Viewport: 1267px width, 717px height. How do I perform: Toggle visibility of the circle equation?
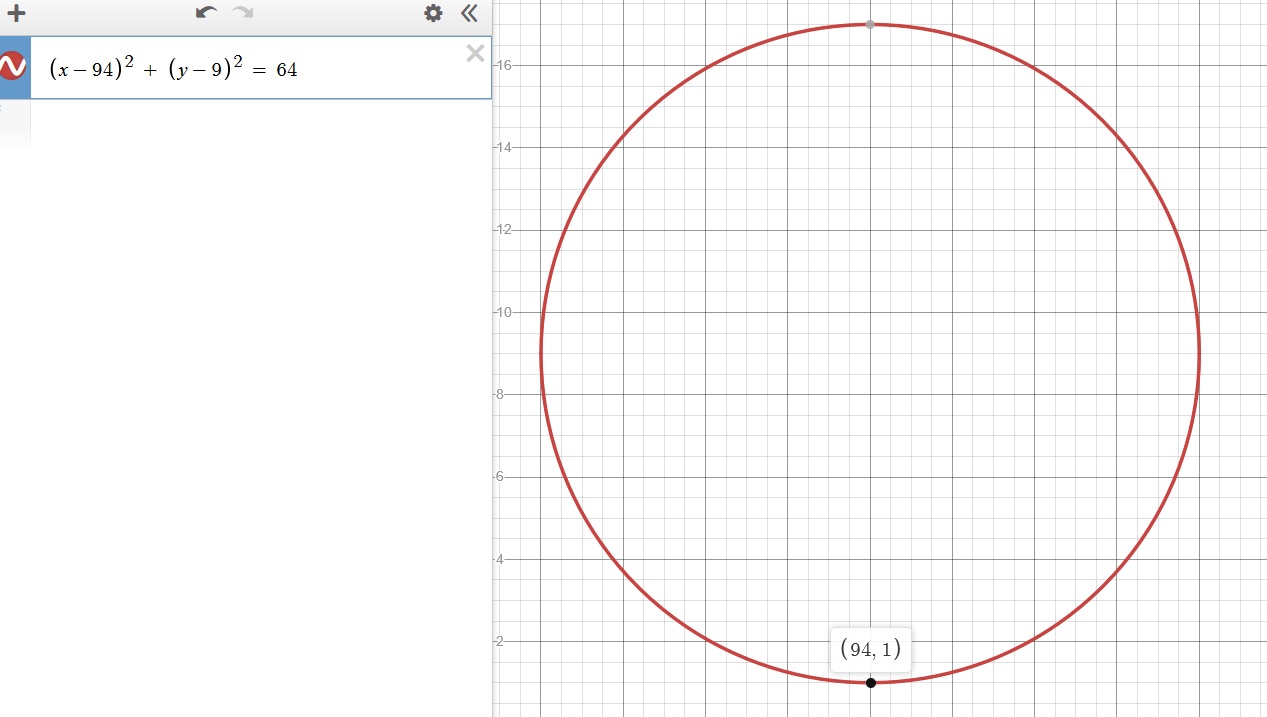point(13,67)
